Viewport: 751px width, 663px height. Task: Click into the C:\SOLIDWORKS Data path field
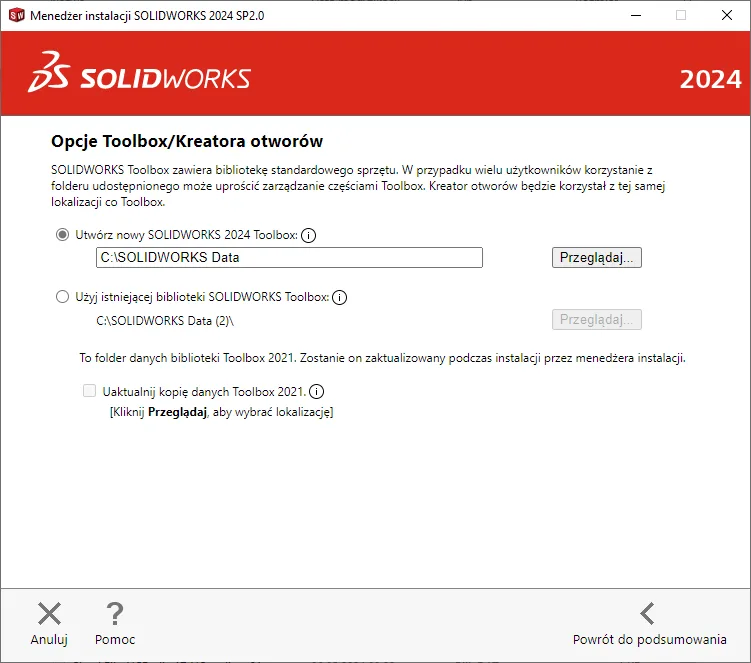[289, 257]
